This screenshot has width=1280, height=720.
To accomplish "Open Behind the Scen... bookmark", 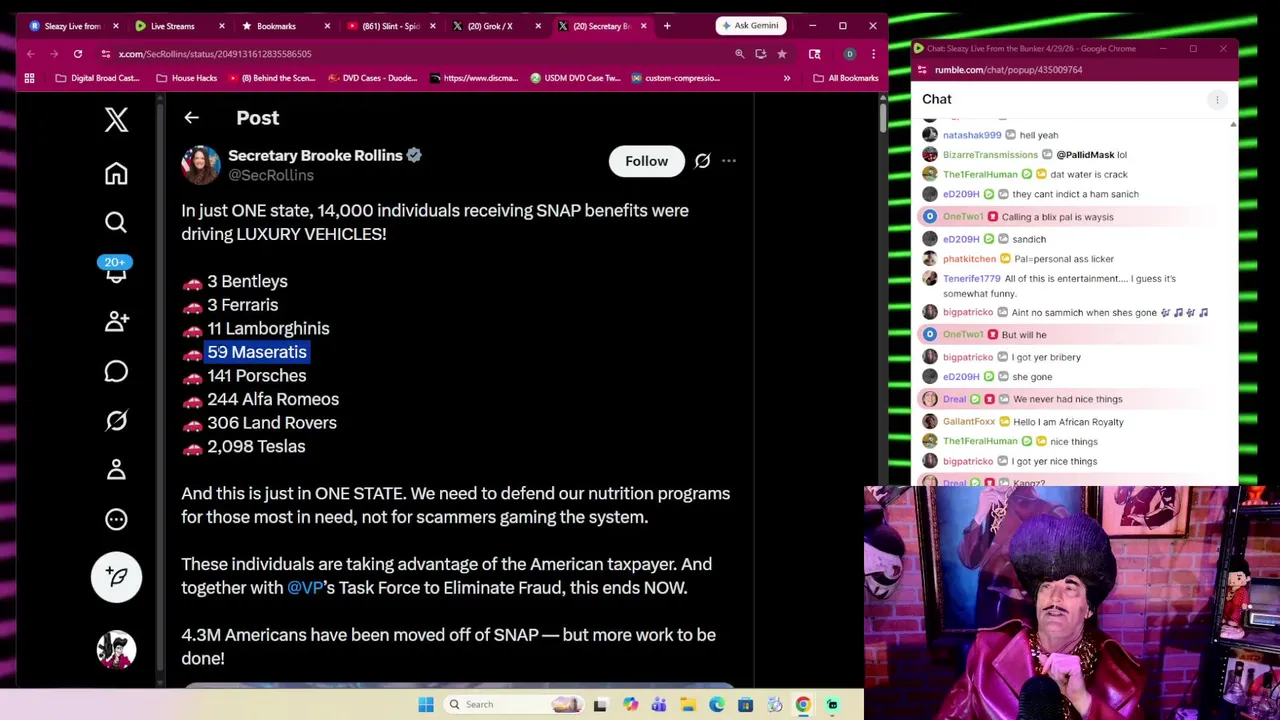I will pyautogui.click(x=272, y=78).
